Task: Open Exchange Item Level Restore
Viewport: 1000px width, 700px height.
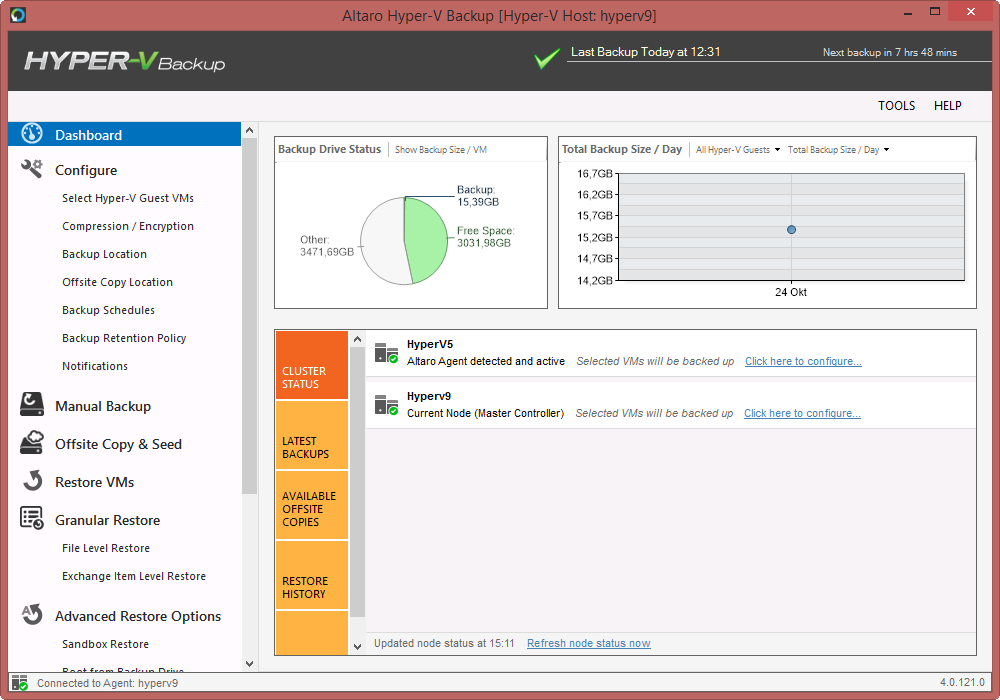Action: pos(134,576)
